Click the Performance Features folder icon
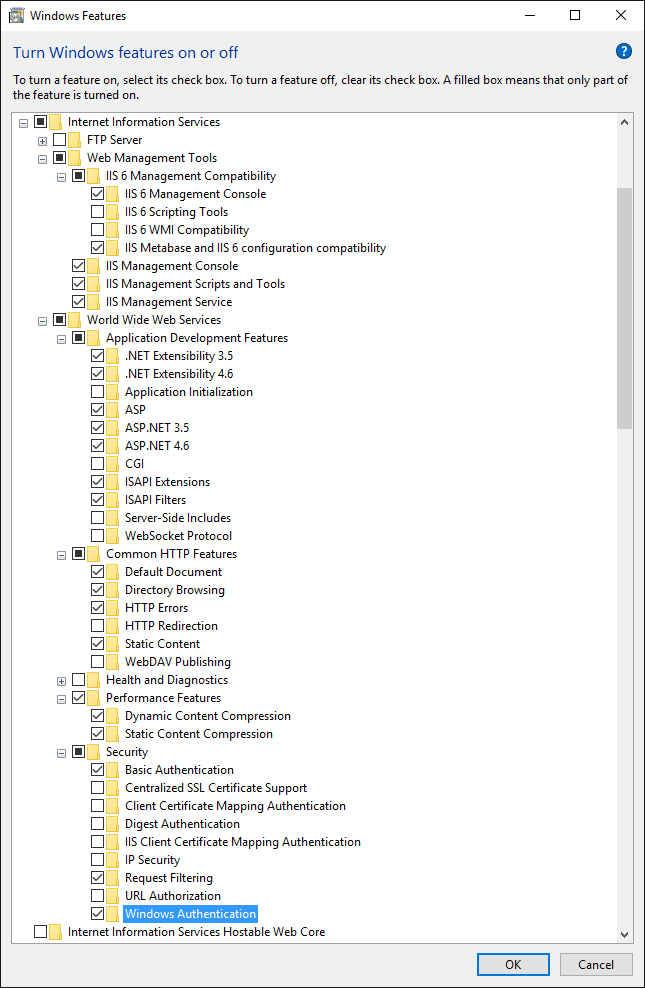This screenshot has width=645, height=988. click(93, 698)
